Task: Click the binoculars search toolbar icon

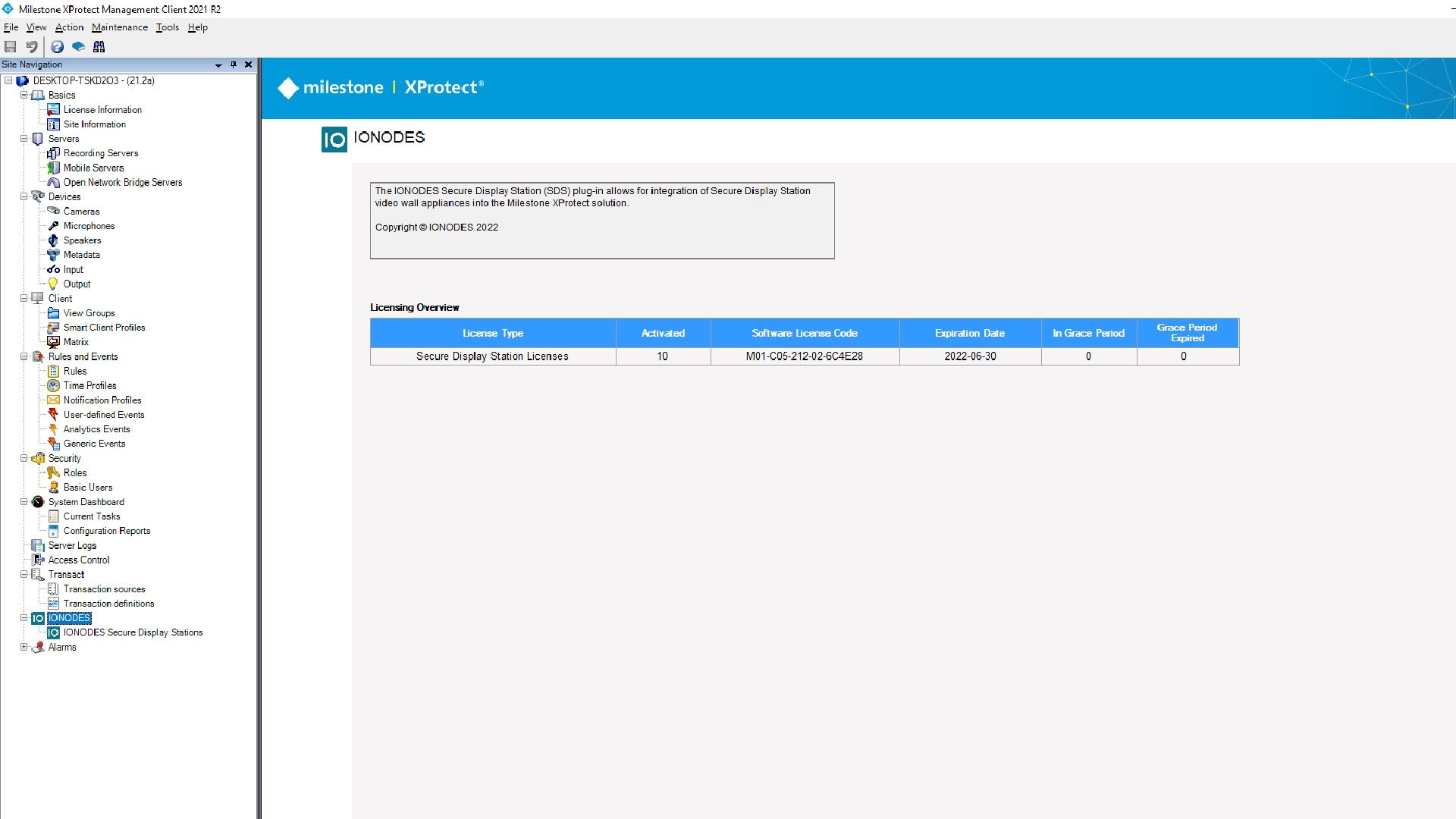Action: (99, 47)
